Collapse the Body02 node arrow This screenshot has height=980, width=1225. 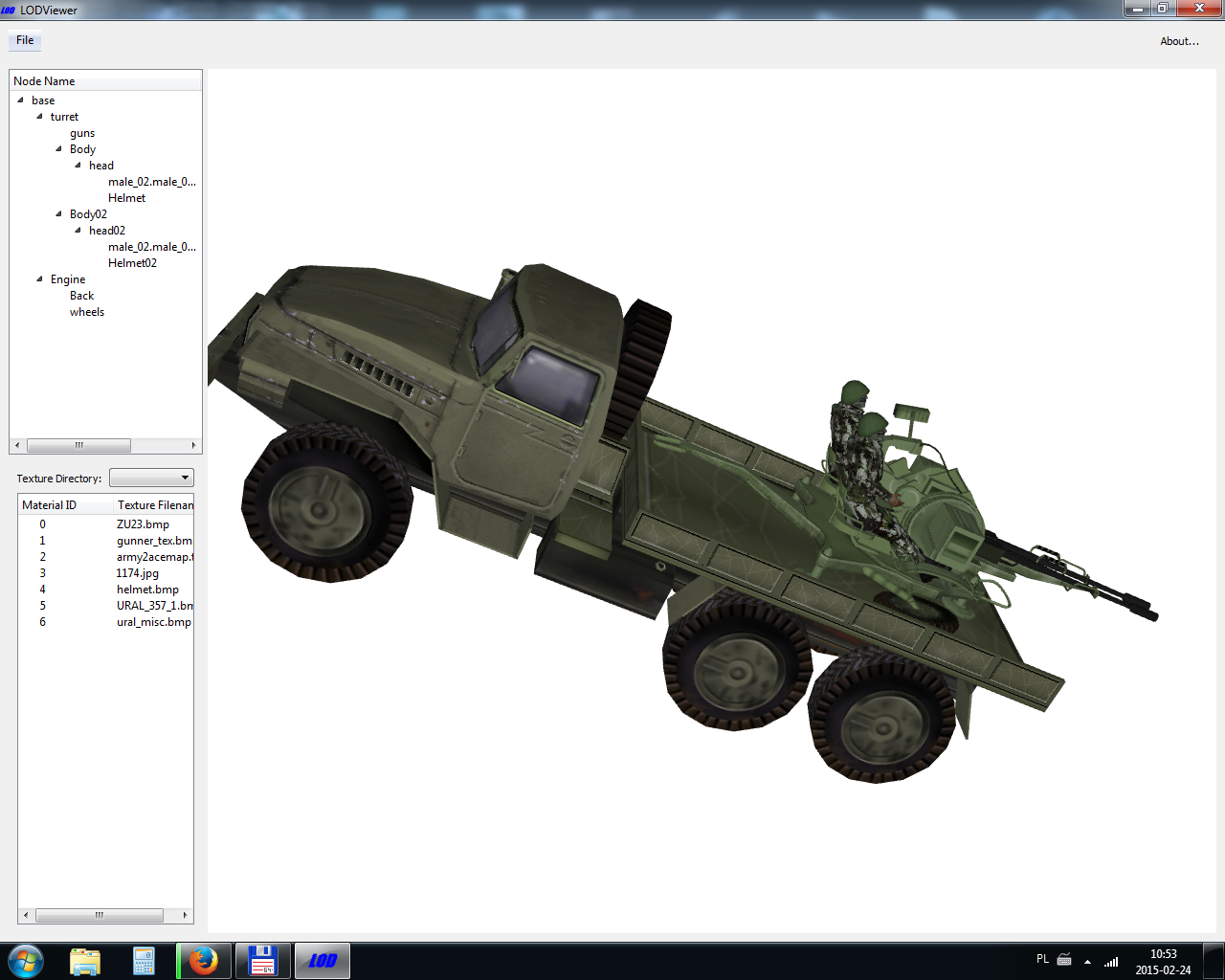58,214
